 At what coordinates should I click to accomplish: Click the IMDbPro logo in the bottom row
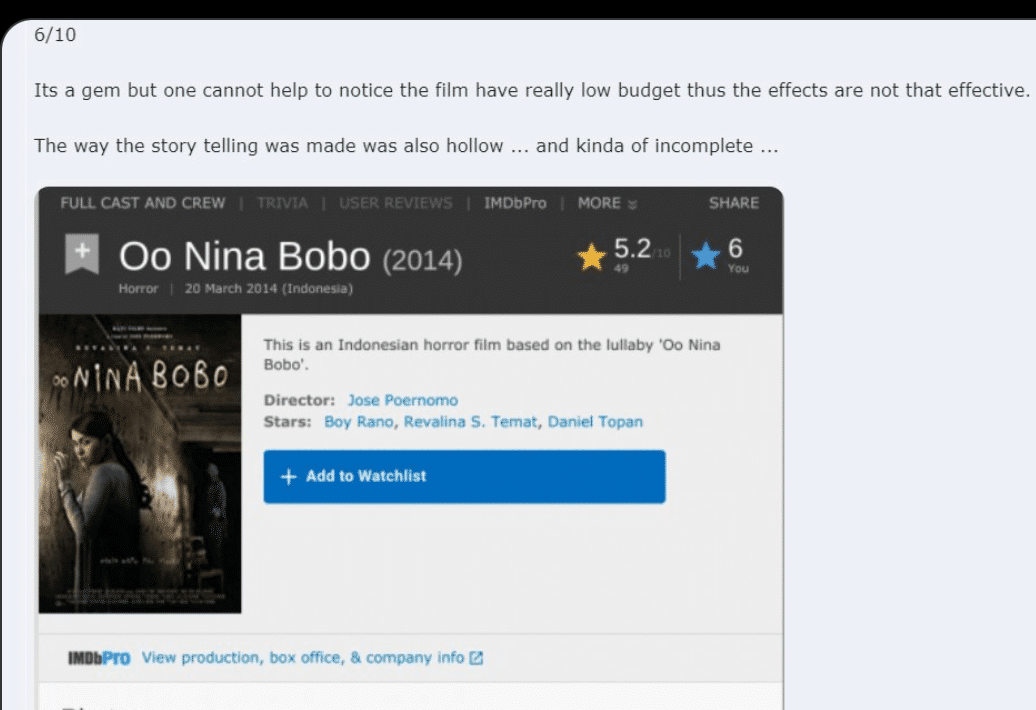click(99, 658)
